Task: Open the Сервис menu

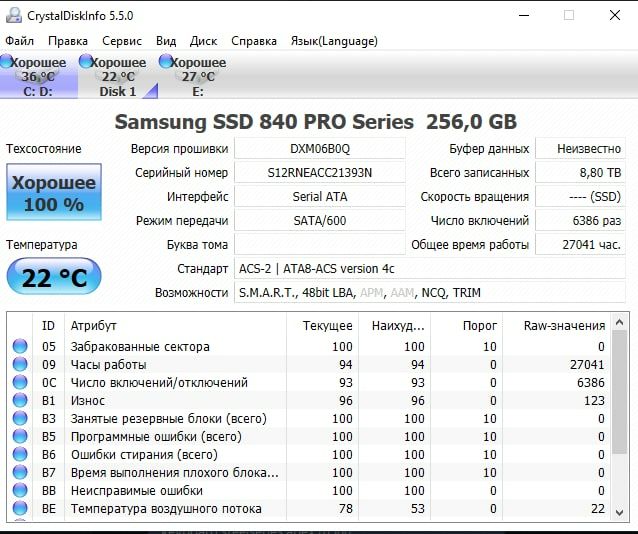Action: (x=122, y=41)
